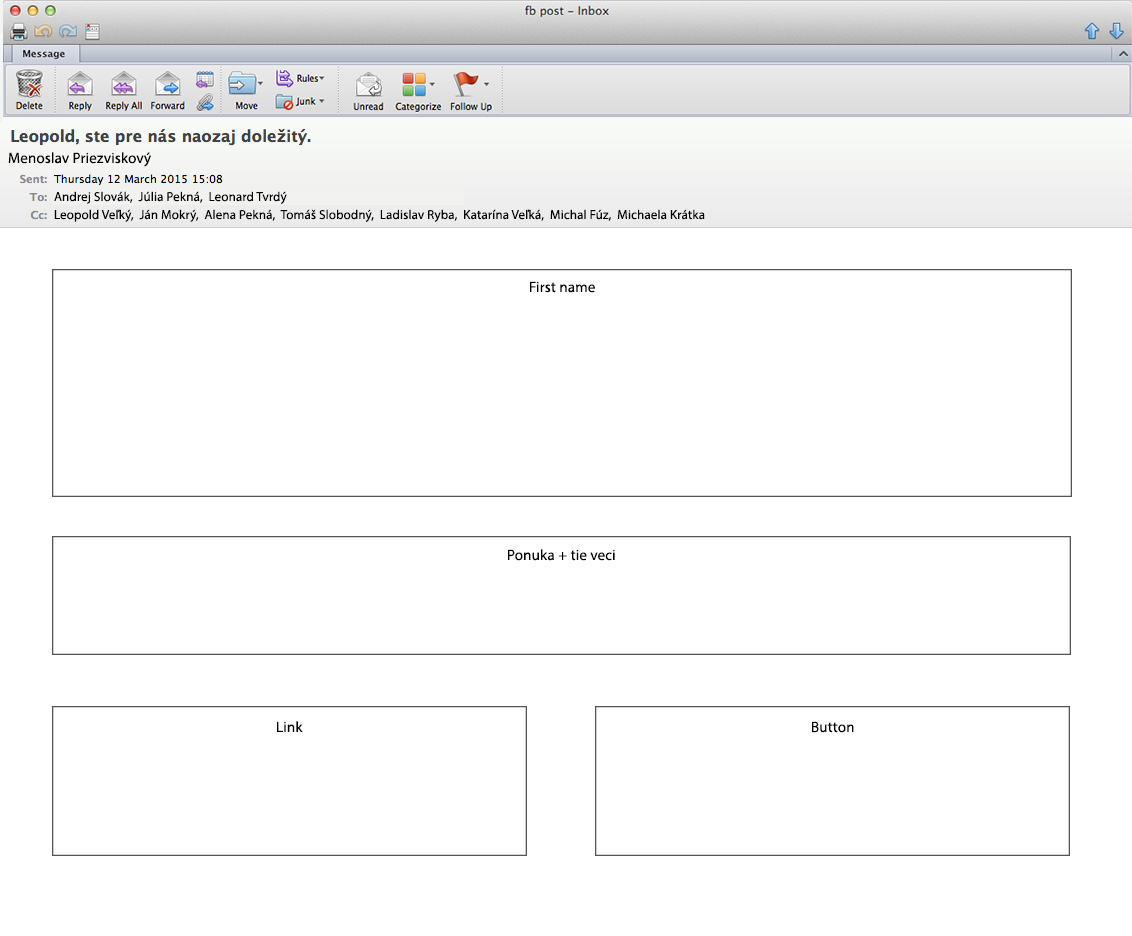Go to previous message with up arrow
Viewport: 1132px width, 936px height.
click(x=1092, y=30)
